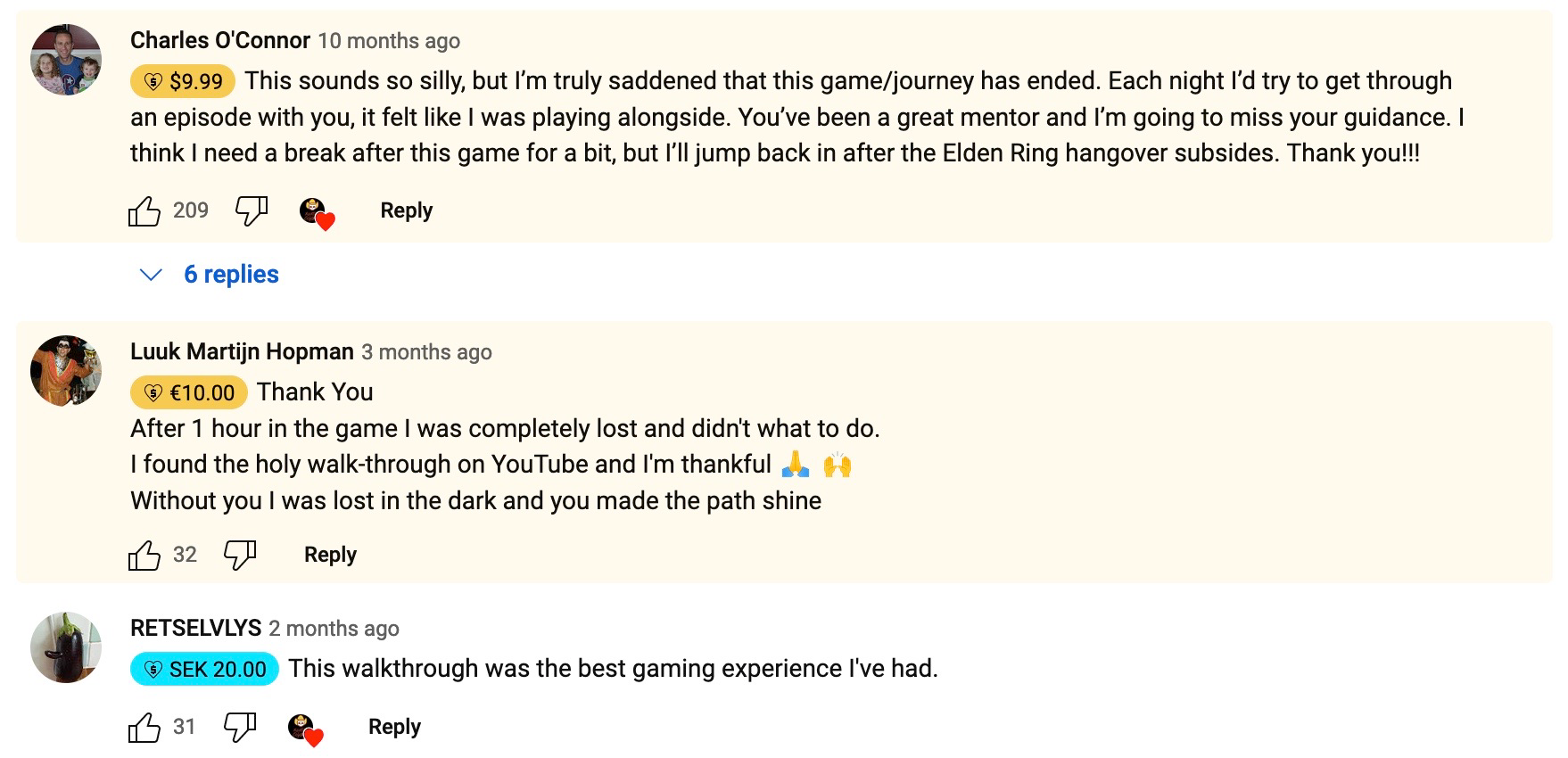Reply to the RETSELVLYS comment
Screen dimensions: 1568x758
394,727
